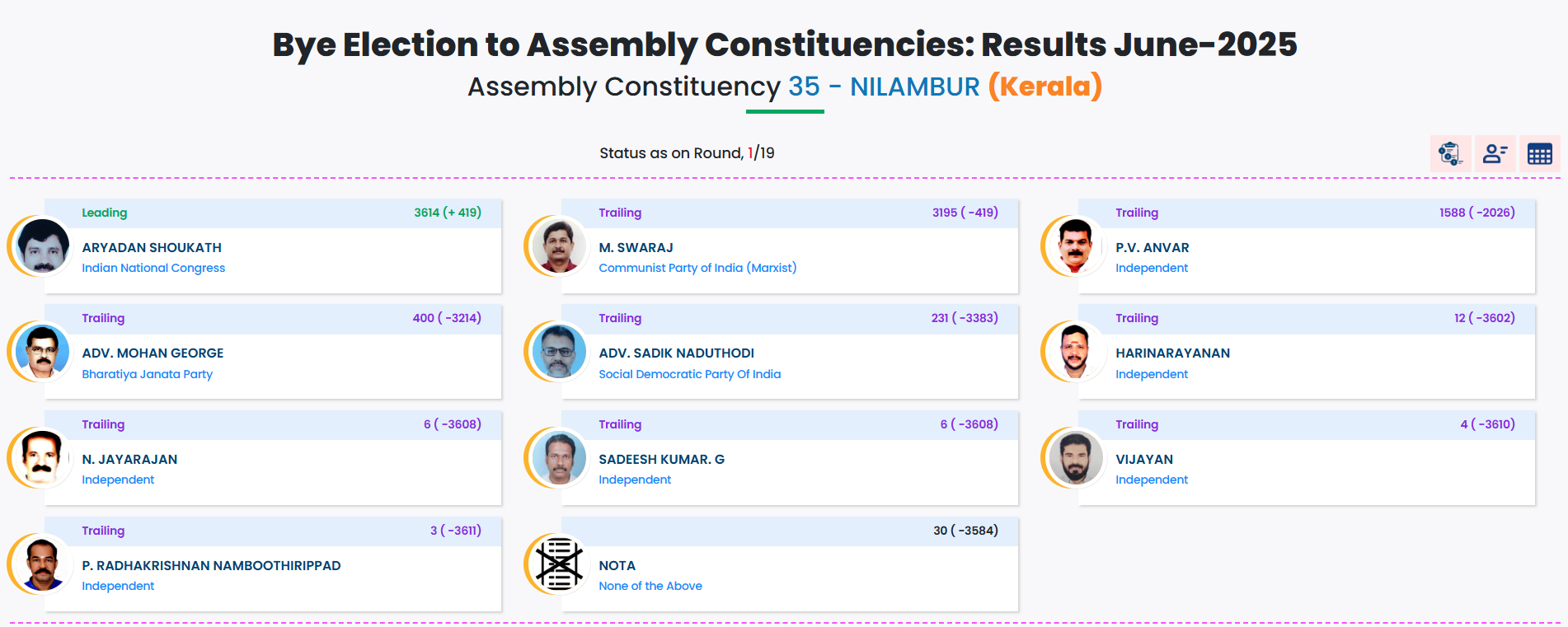The height and width of the screenshot is (627, 1568).
Task: Click M. Swaraj's candidate photo
Action: click(558, 246)
